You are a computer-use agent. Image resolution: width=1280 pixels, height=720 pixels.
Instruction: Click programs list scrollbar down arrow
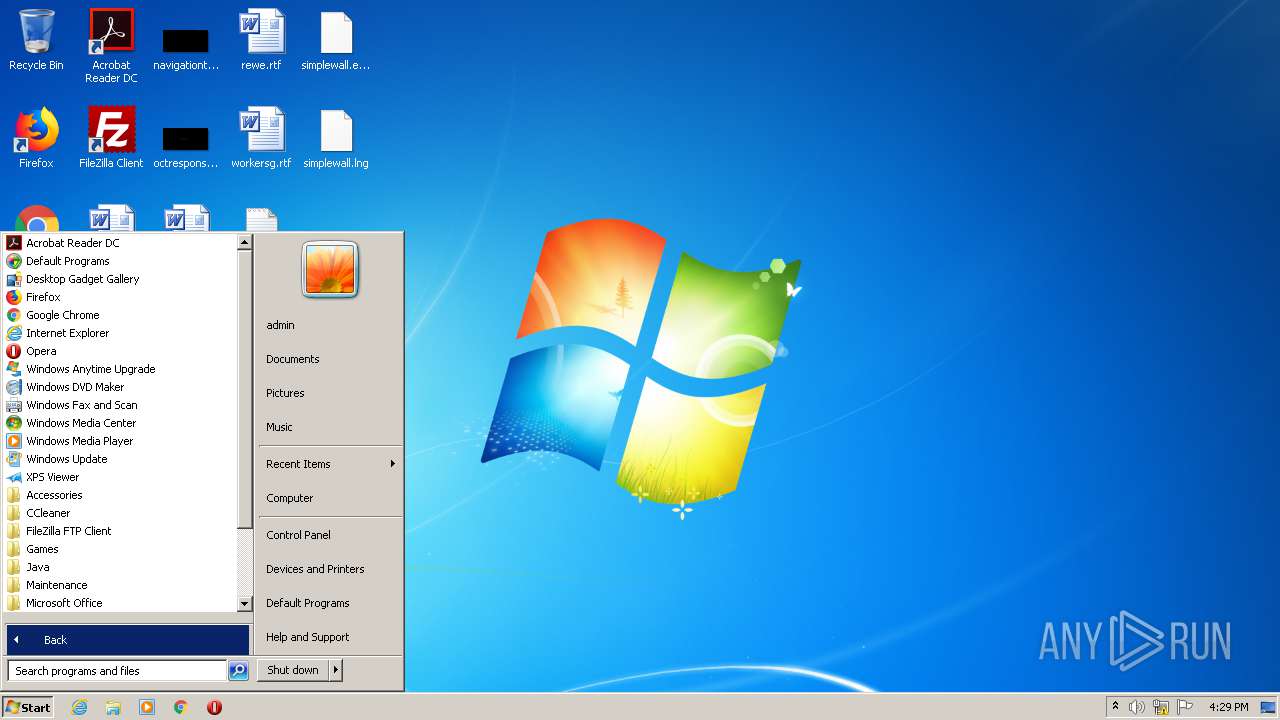click(x=244, y=604)
